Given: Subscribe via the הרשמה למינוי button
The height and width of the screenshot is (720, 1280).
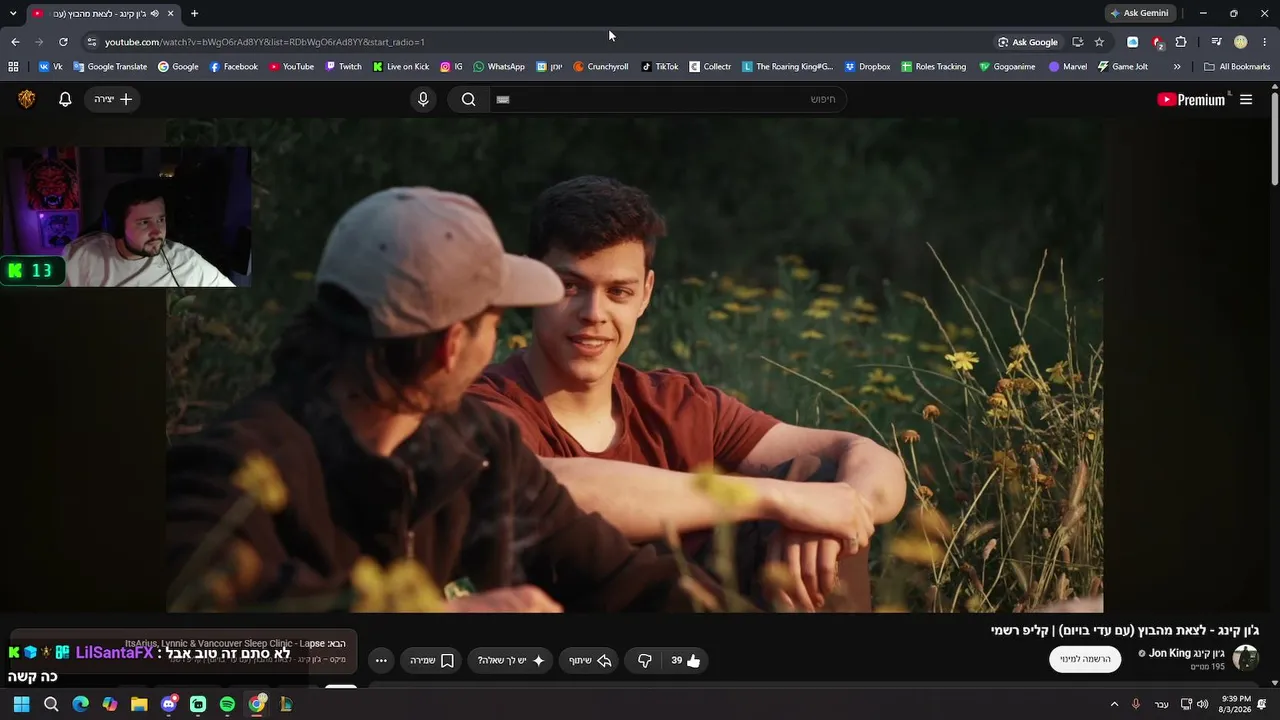Looking at the screenshot, I should point(1085,659).
